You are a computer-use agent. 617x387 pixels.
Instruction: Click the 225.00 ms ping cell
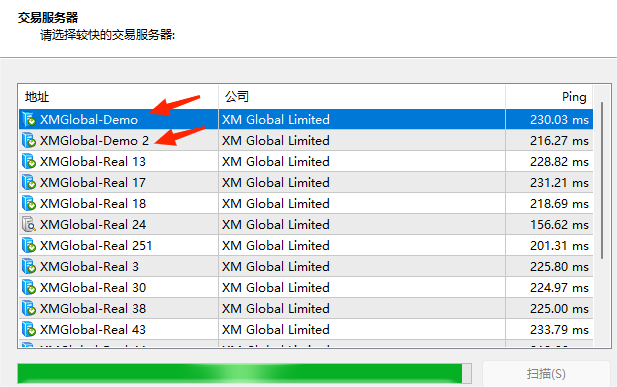pos(549,308)
